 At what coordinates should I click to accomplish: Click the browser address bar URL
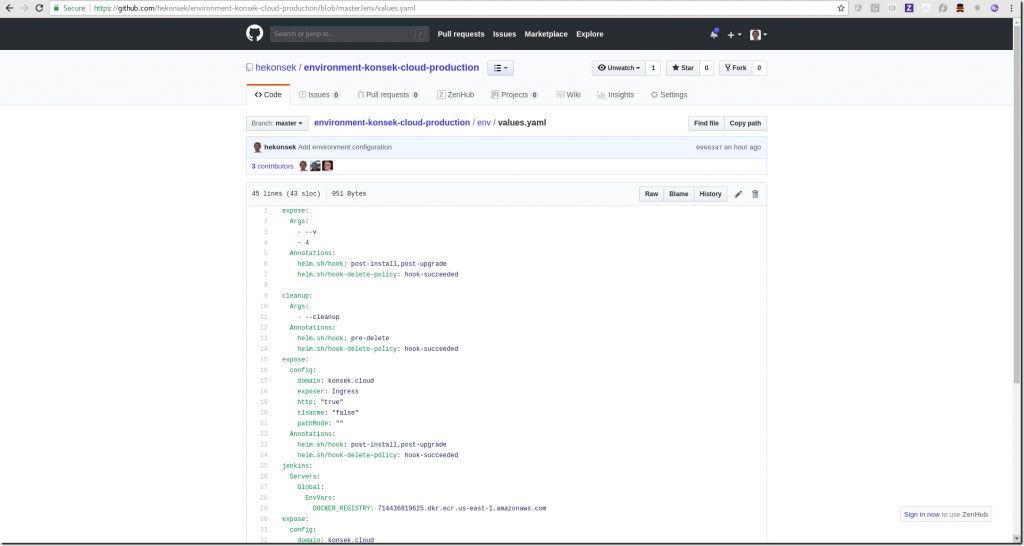tap(255, 8)
